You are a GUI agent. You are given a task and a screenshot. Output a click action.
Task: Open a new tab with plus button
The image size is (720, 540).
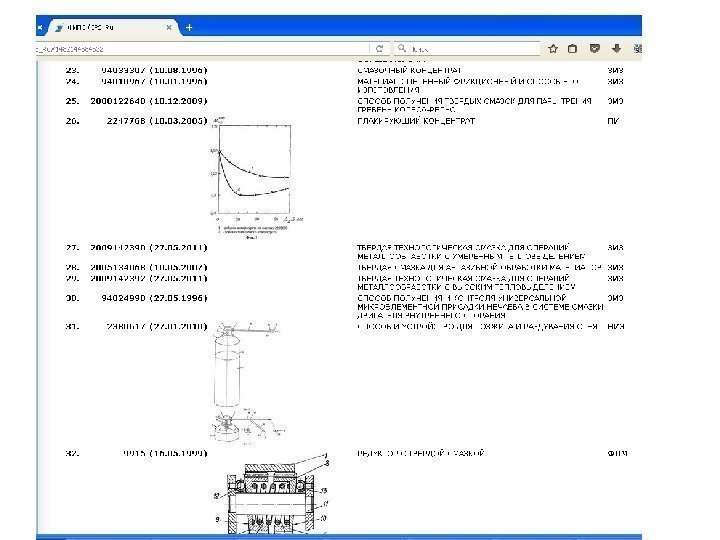pyautogui.click(x=189, y=28)
